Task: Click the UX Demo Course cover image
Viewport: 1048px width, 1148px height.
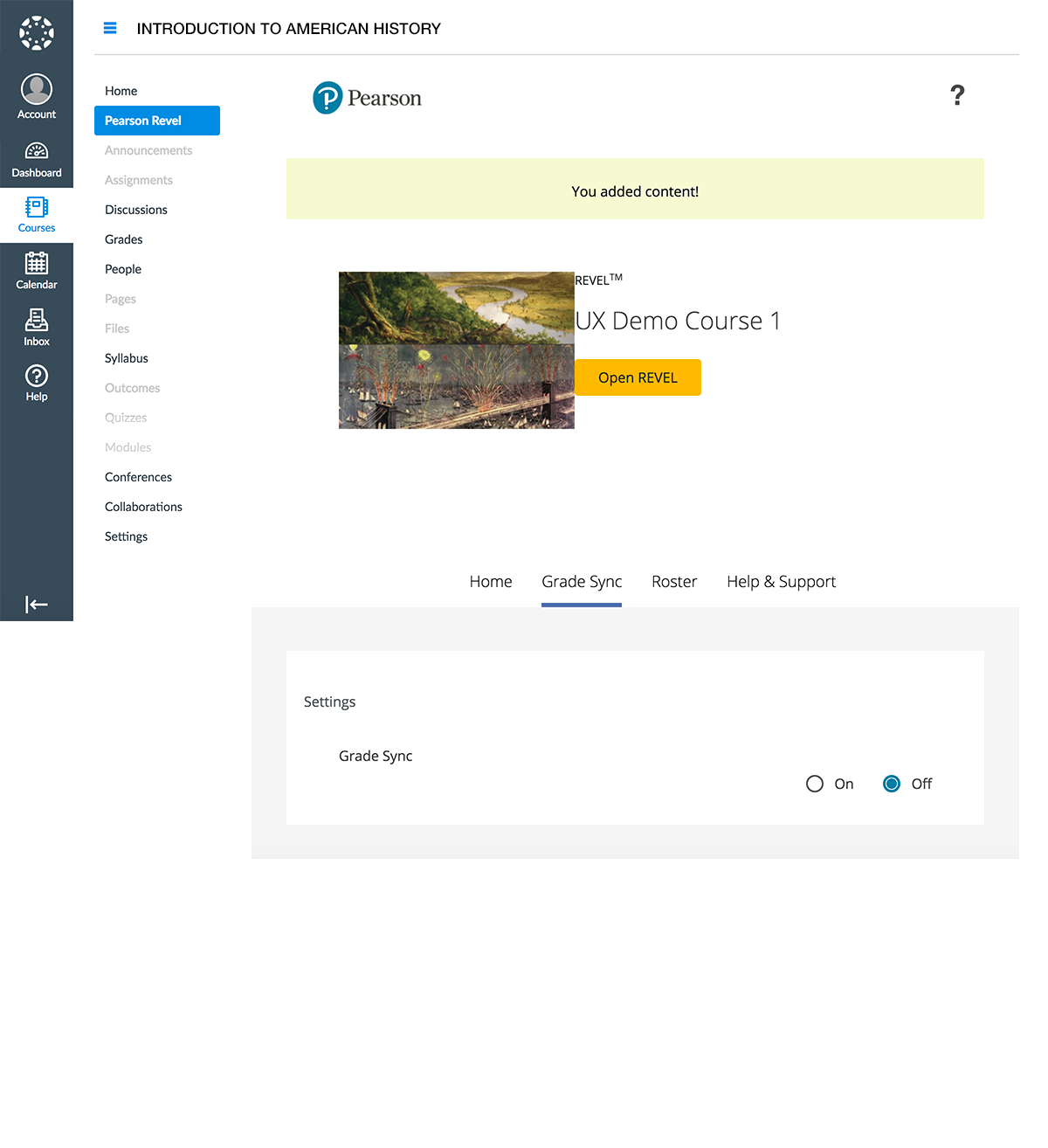Action: (457, 350)
